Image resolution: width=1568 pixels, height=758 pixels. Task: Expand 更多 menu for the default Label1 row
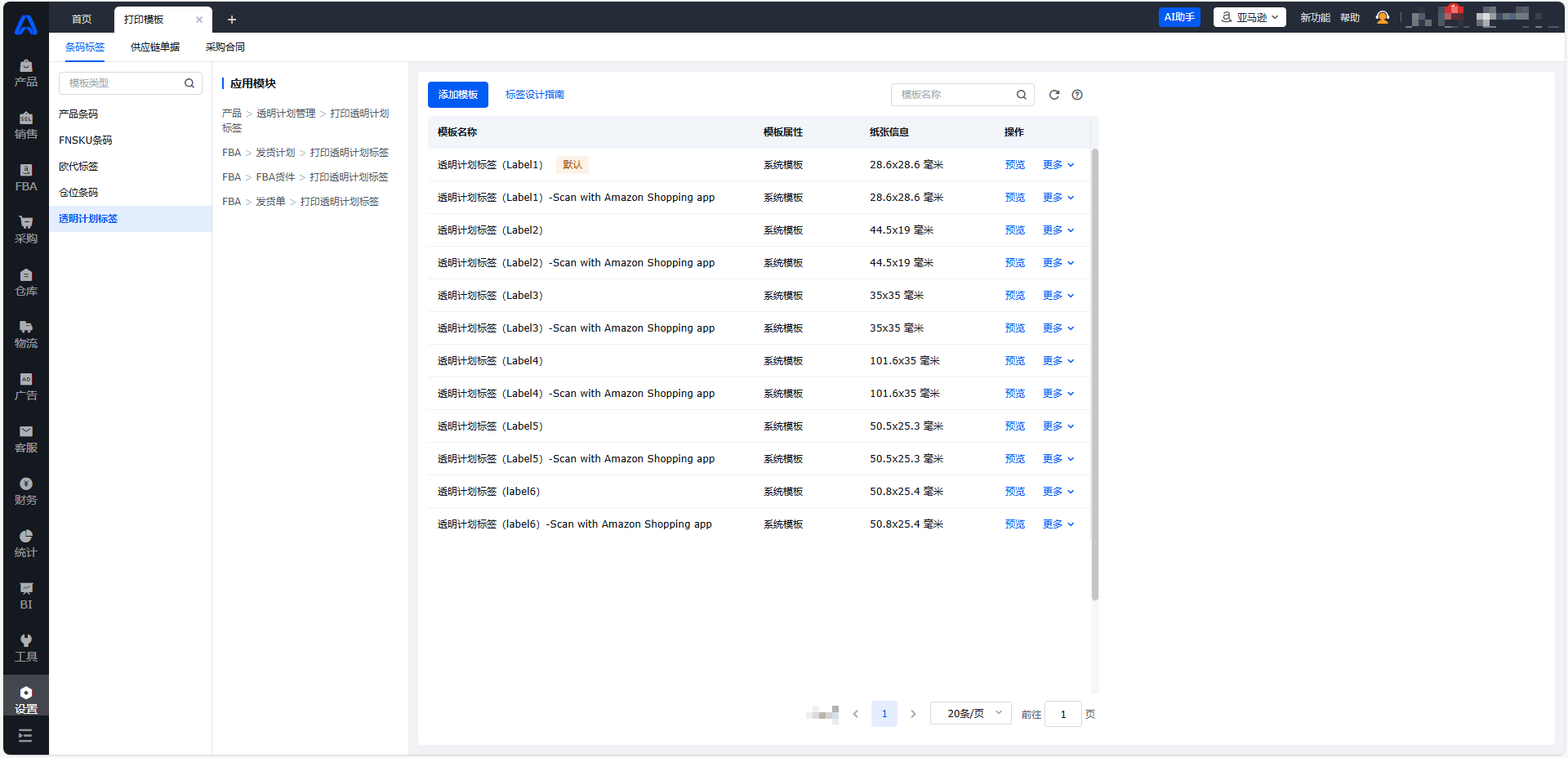[1058, 165]
